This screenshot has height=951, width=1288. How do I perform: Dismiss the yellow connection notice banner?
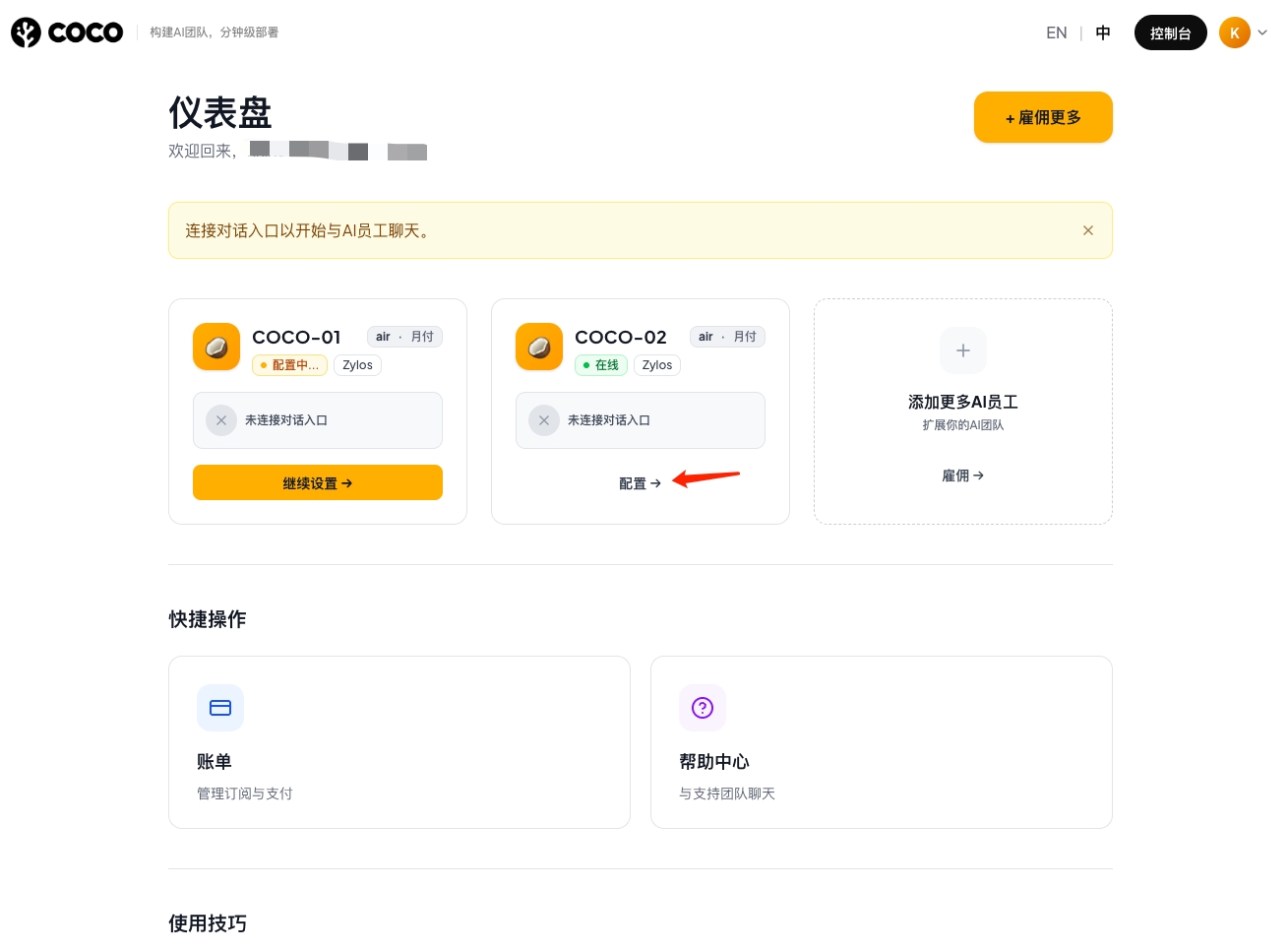tap(1088, 229)
